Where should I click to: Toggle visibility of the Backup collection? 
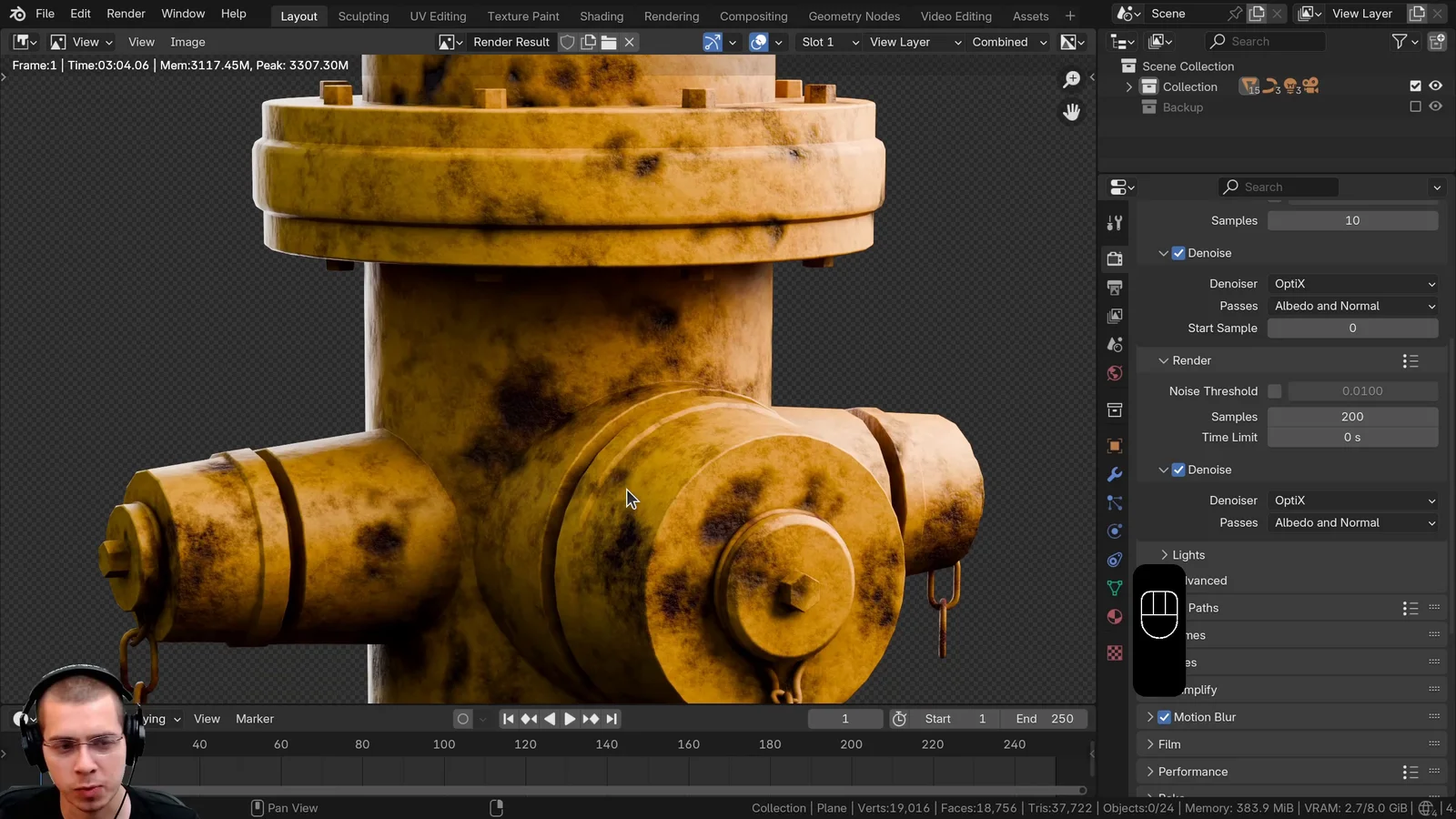1436,106
